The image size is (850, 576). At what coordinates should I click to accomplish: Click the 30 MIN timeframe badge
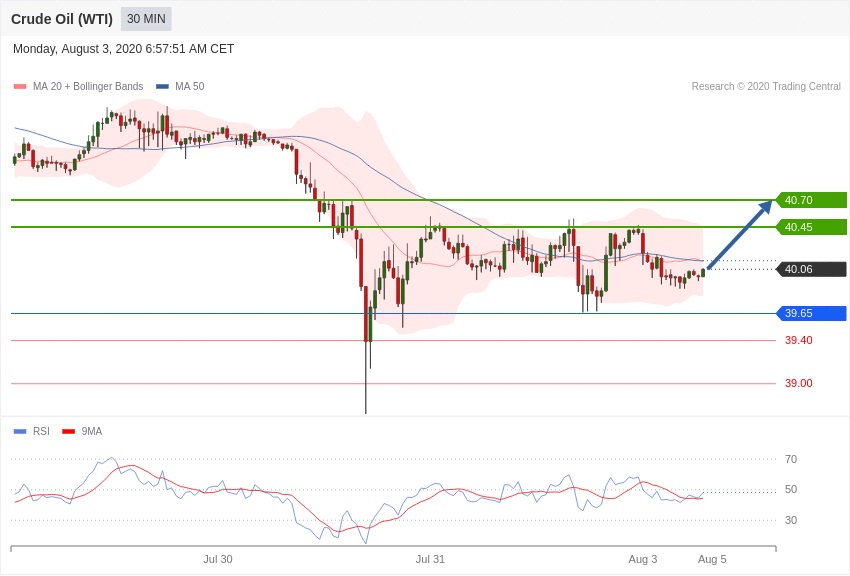click(146, 19)
